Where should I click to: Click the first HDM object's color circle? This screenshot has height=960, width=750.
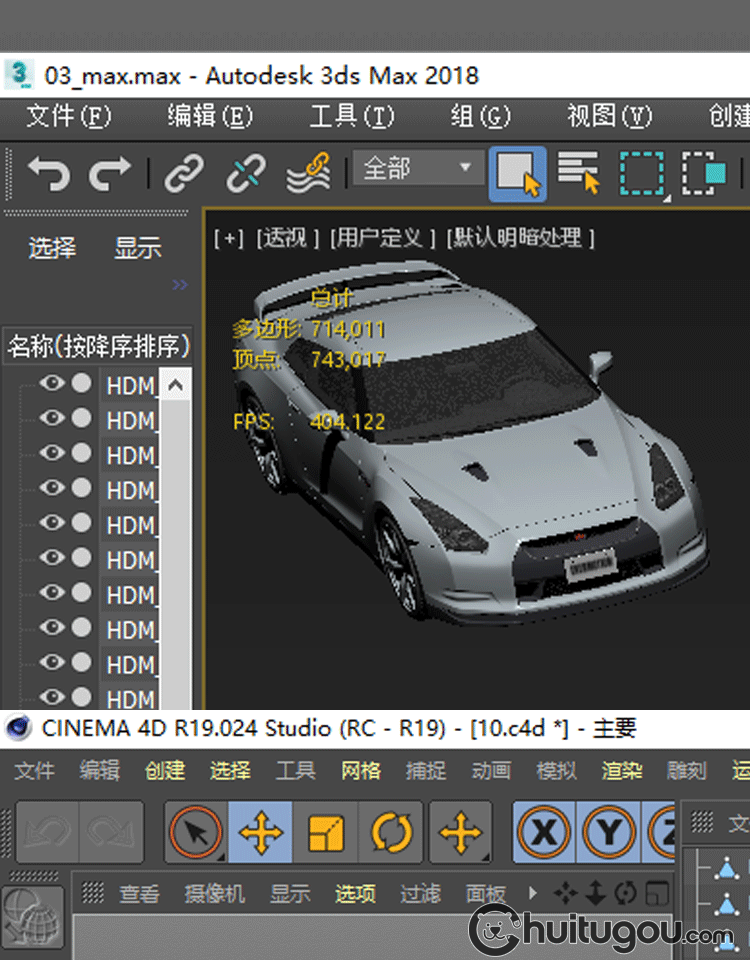81,383
